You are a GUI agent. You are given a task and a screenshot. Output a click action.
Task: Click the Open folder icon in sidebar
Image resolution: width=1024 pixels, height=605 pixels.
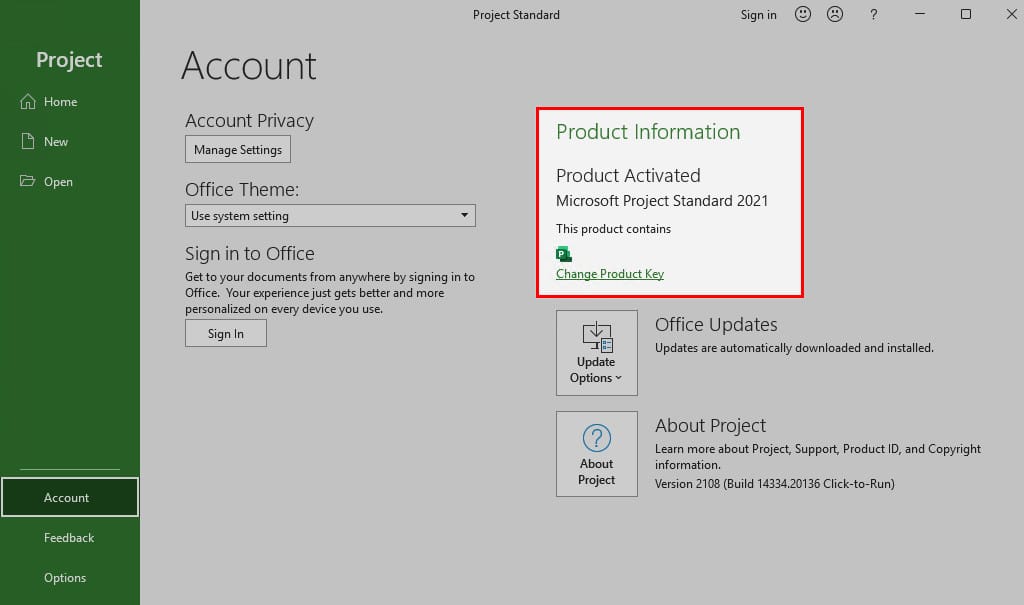tap(27, 181)
